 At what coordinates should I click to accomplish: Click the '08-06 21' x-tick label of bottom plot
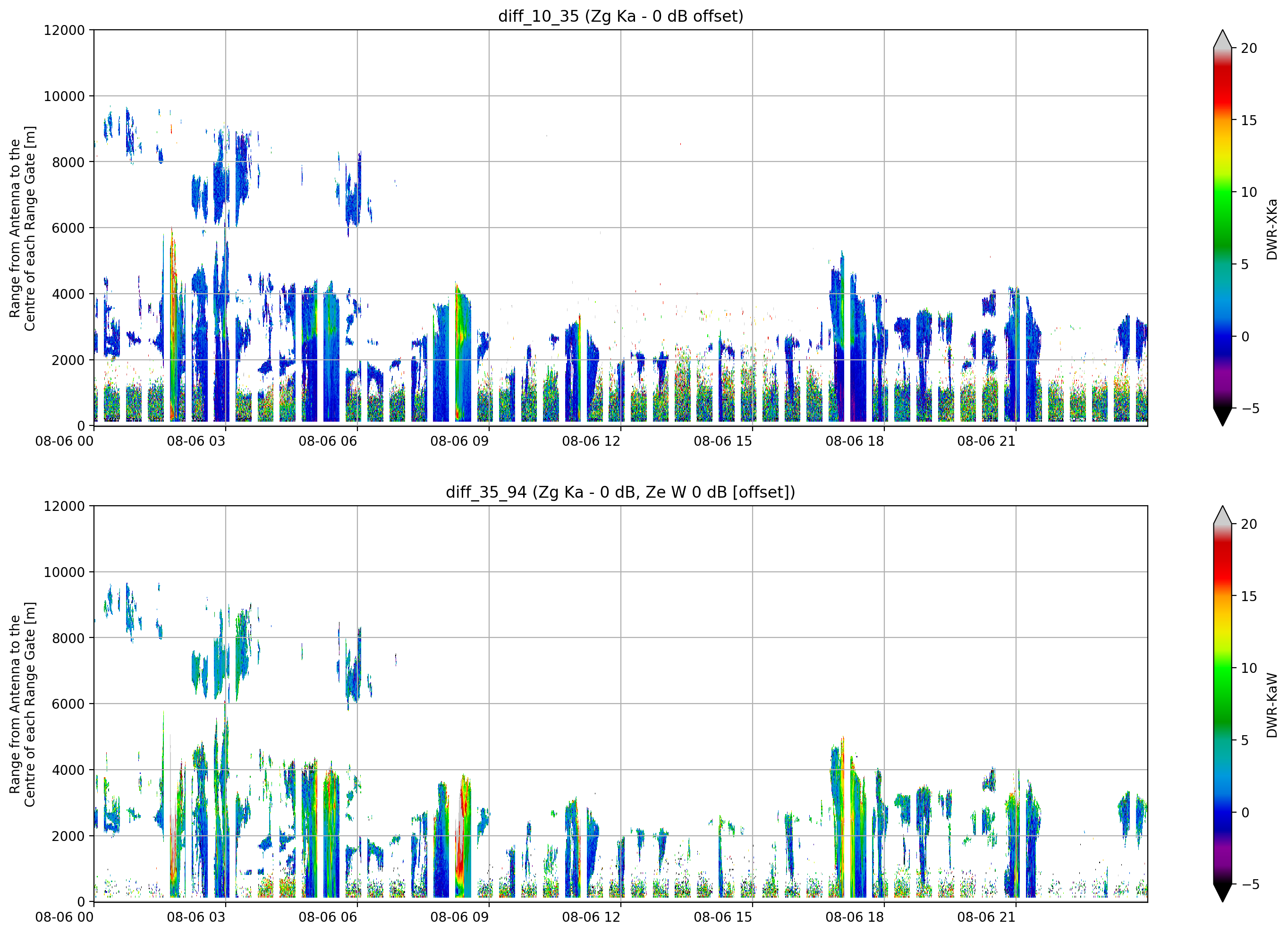[x=986, y=917]
